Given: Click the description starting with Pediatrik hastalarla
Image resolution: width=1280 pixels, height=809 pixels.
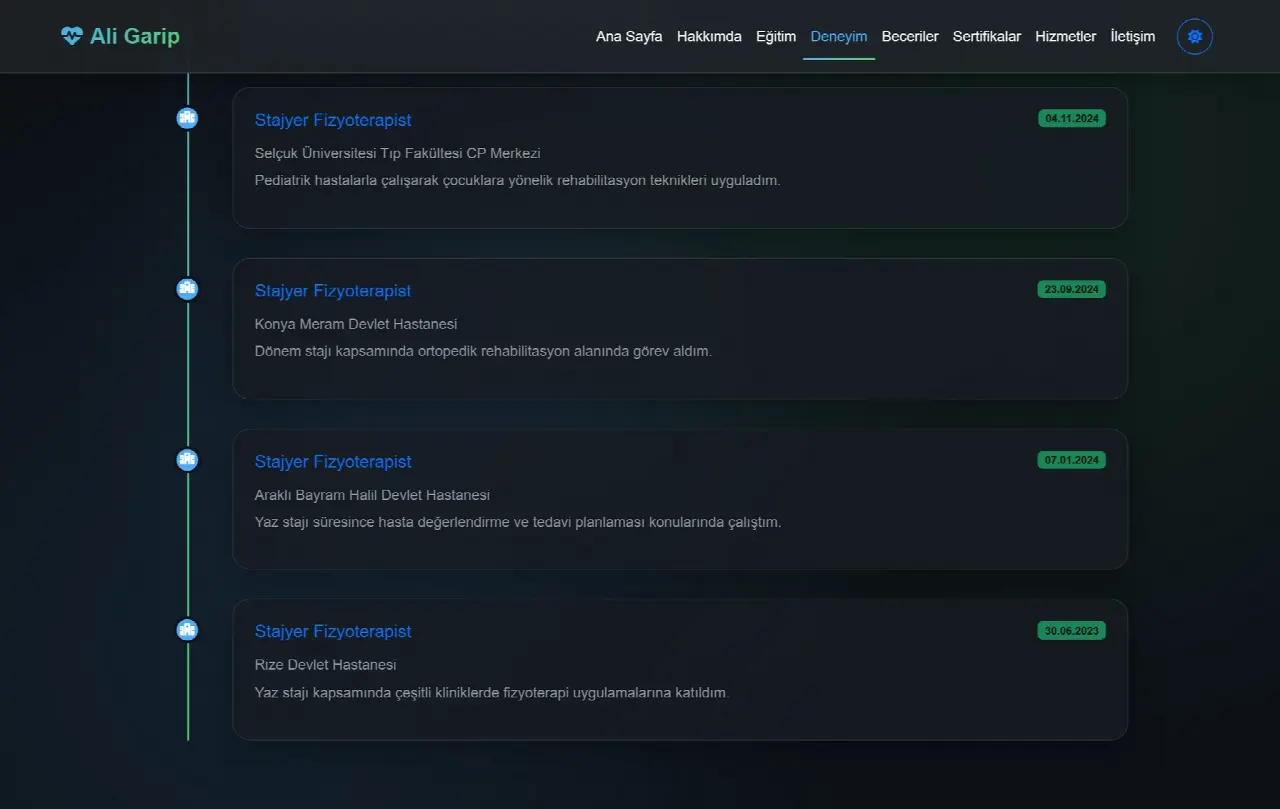Looking at the screenshot, I should pos(517,181).
